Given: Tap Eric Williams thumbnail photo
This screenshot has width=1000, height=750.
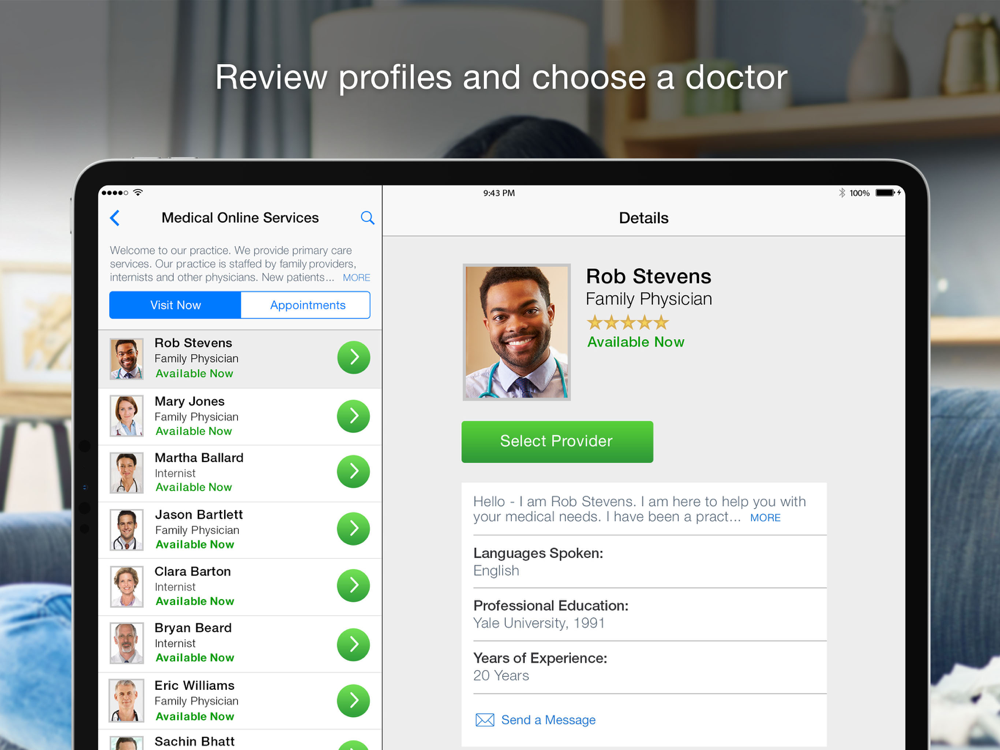Looking at the screenshot, I should pyautogui.click(x=126, y=700).
